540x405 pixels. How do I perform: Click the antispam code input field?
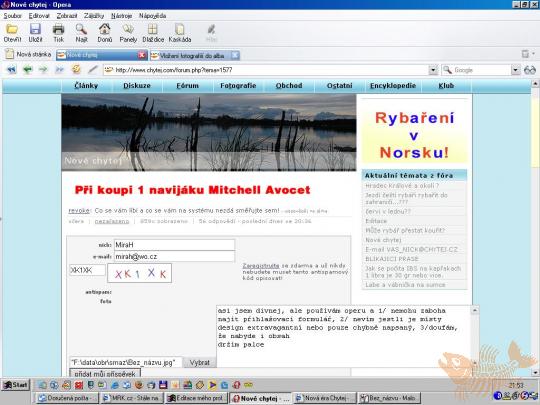pos(87,270)
